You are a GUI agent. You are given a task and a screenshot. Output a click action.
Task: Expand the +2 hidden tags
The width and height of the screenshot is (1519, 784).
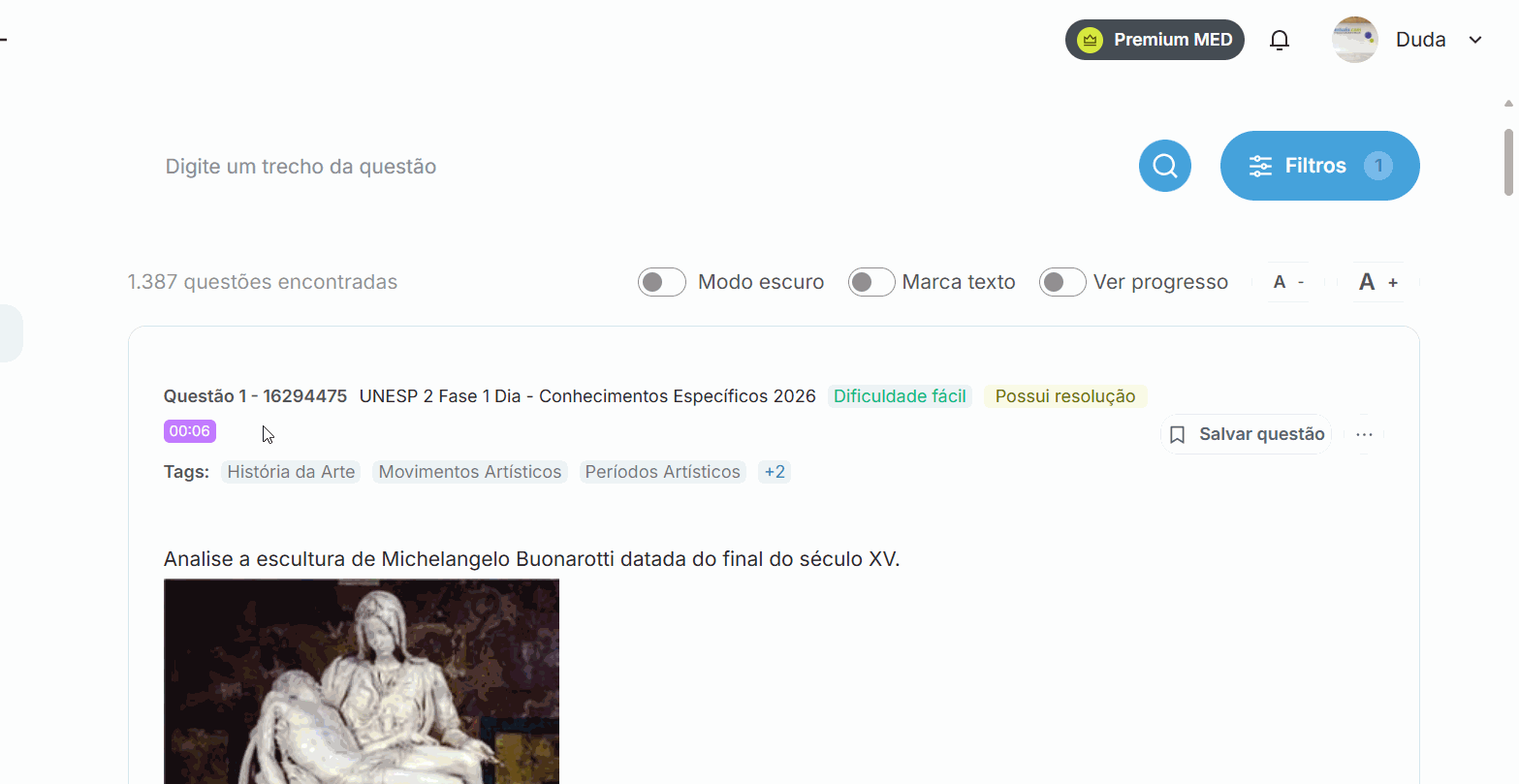click(775, 472)
